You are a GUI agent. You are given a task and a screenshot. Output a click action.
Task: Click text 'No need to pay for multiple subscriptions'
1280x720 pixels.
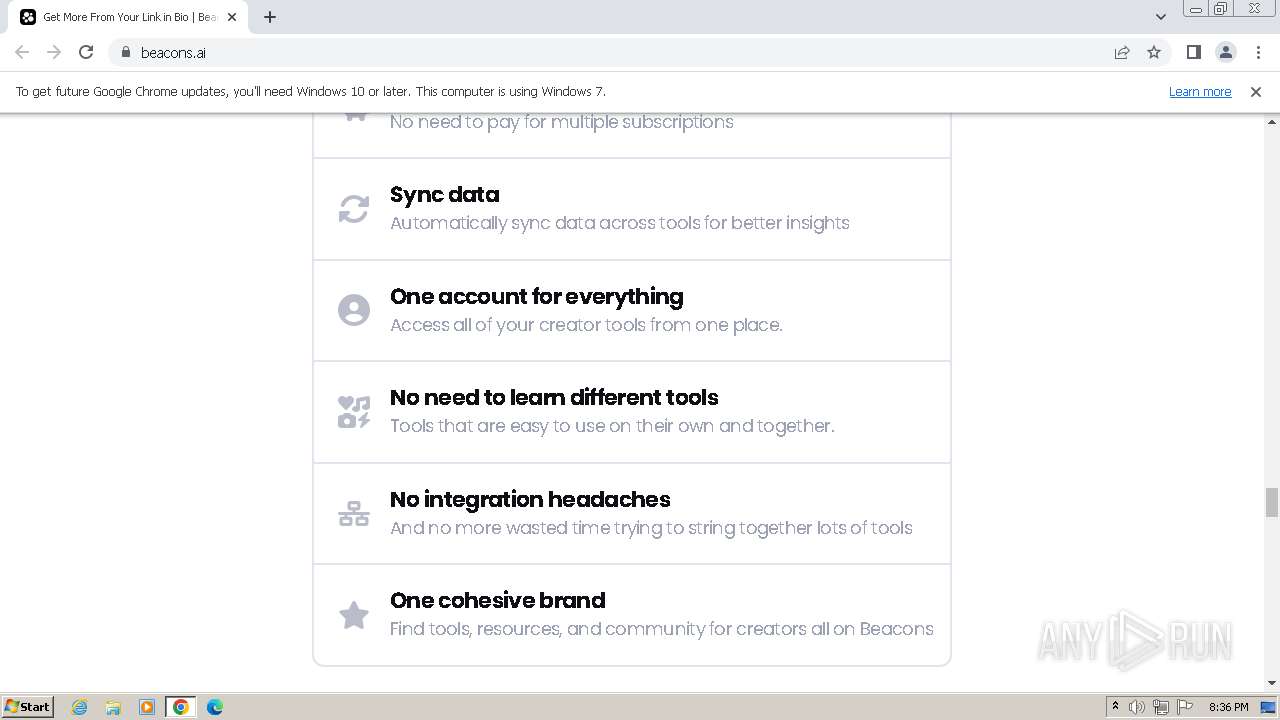tap(562, 122)
